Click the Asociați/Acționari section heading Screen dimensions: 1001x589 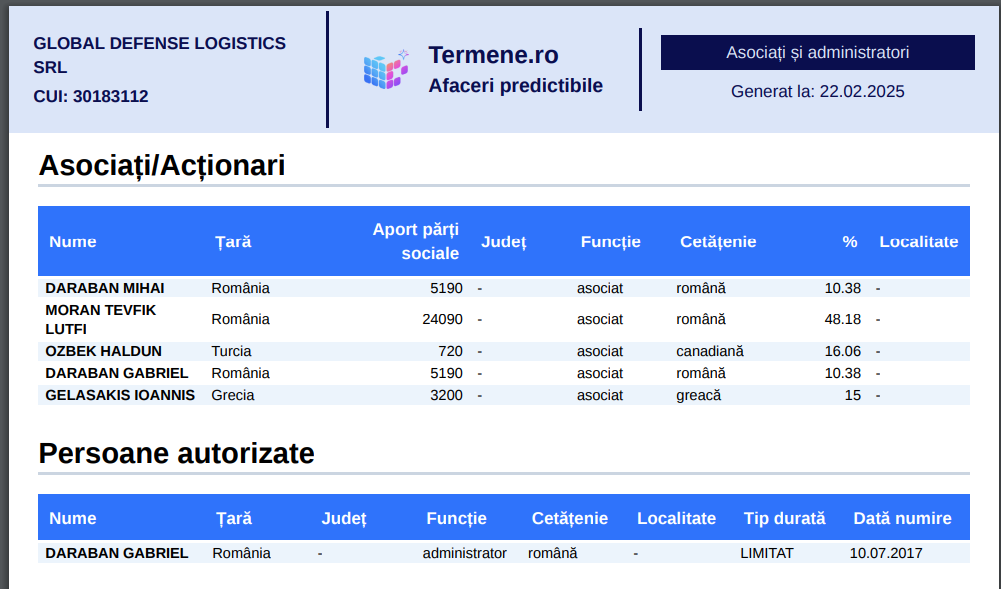(x=162, y=166)
